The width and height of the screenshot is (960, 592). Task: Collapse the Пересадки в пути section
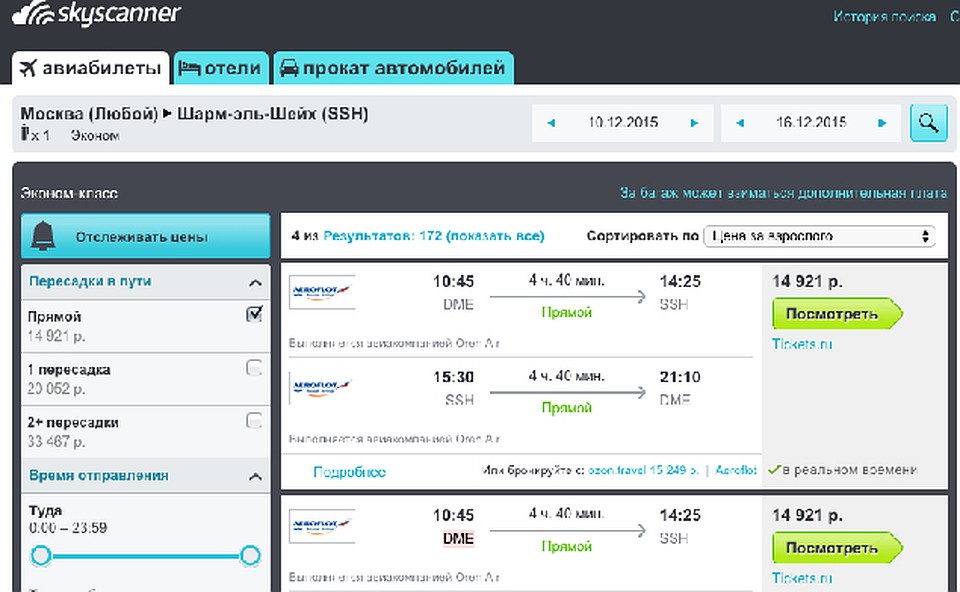click(x=255, y=282)
